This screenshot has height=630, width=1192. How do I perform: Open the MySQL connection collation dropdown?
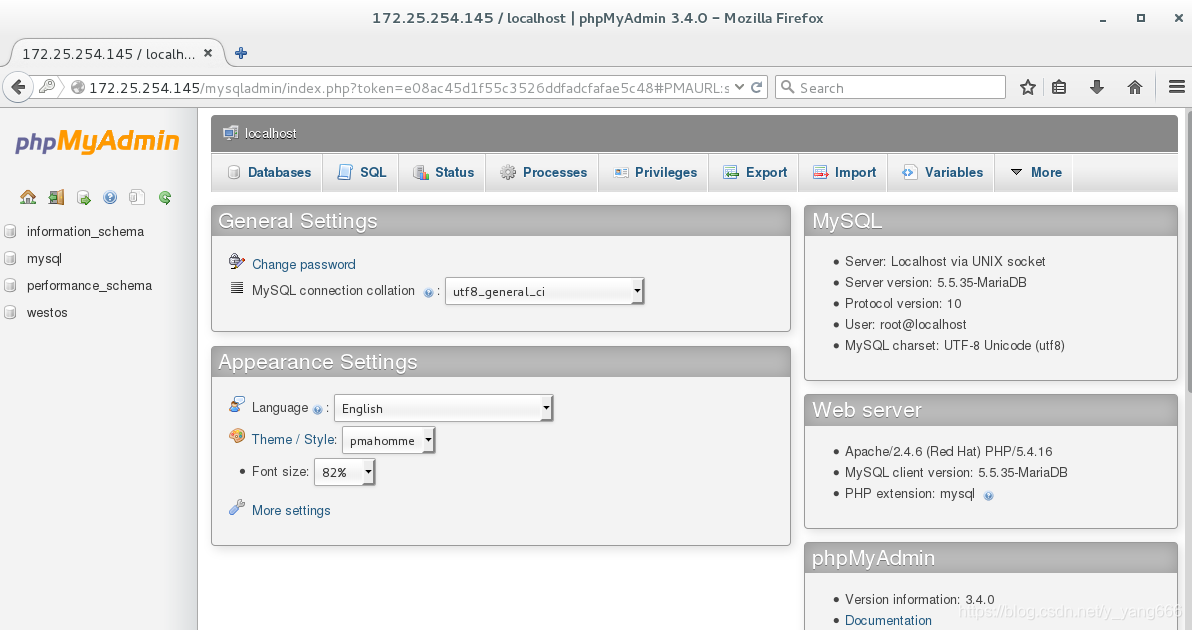tap(544, 291)
